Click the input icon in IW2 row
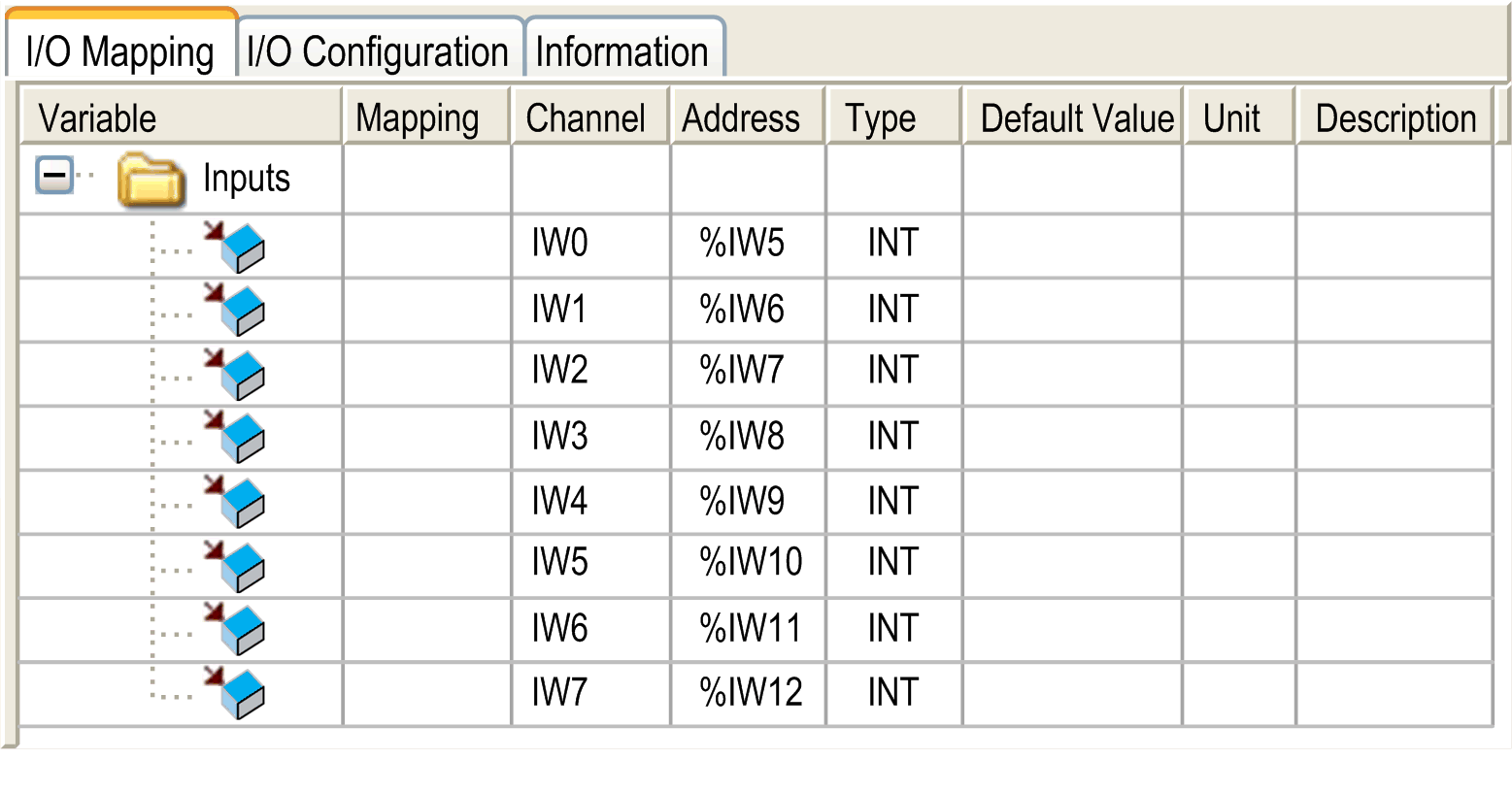 point(235,374)
